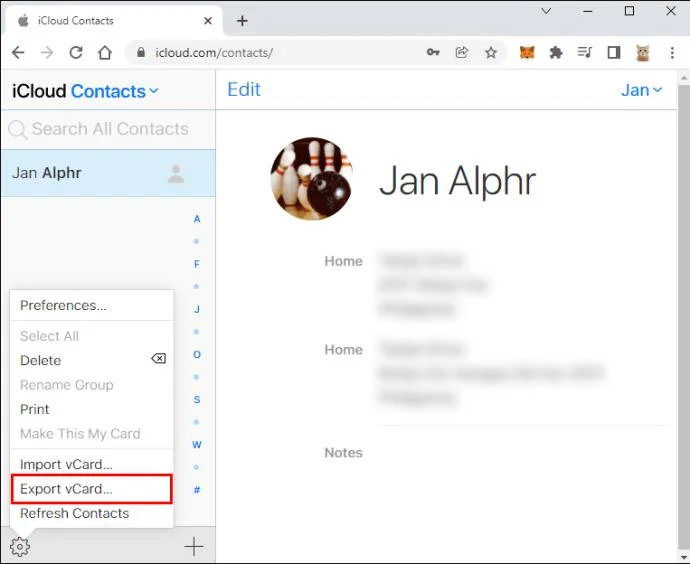Jump to the # index section
690x564 pixels.
(x=197, y=490)
